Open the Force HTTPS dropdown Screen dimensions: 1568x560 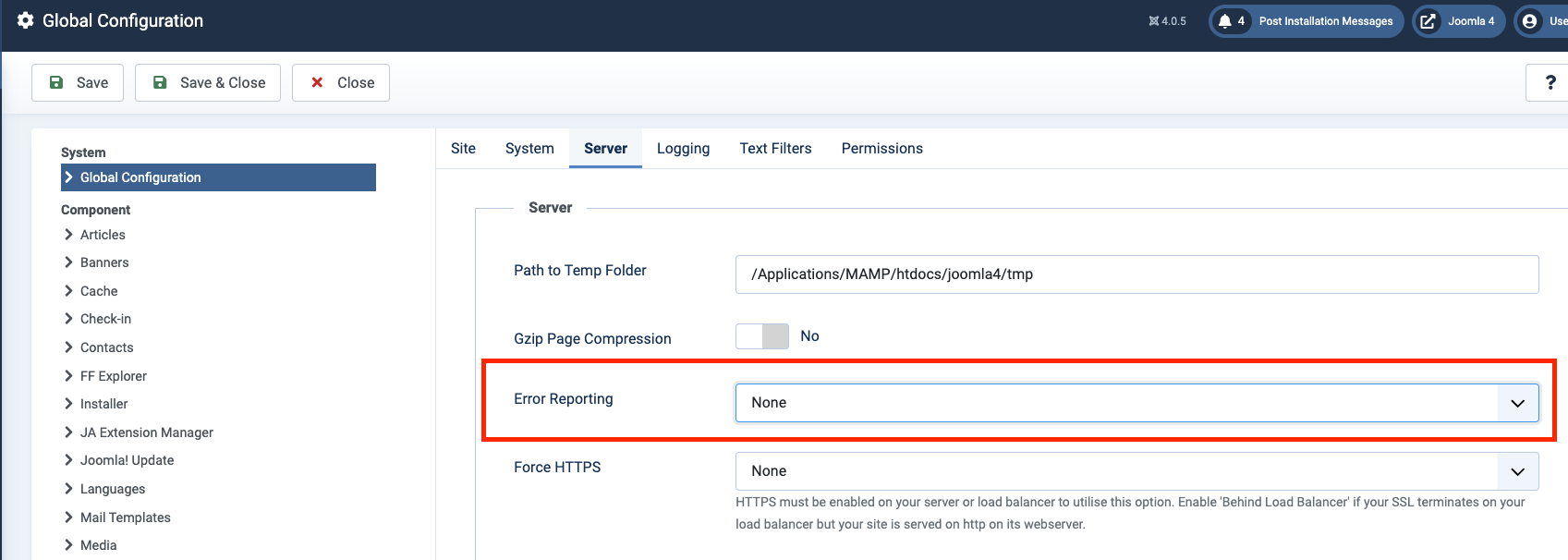point(1136,471)
